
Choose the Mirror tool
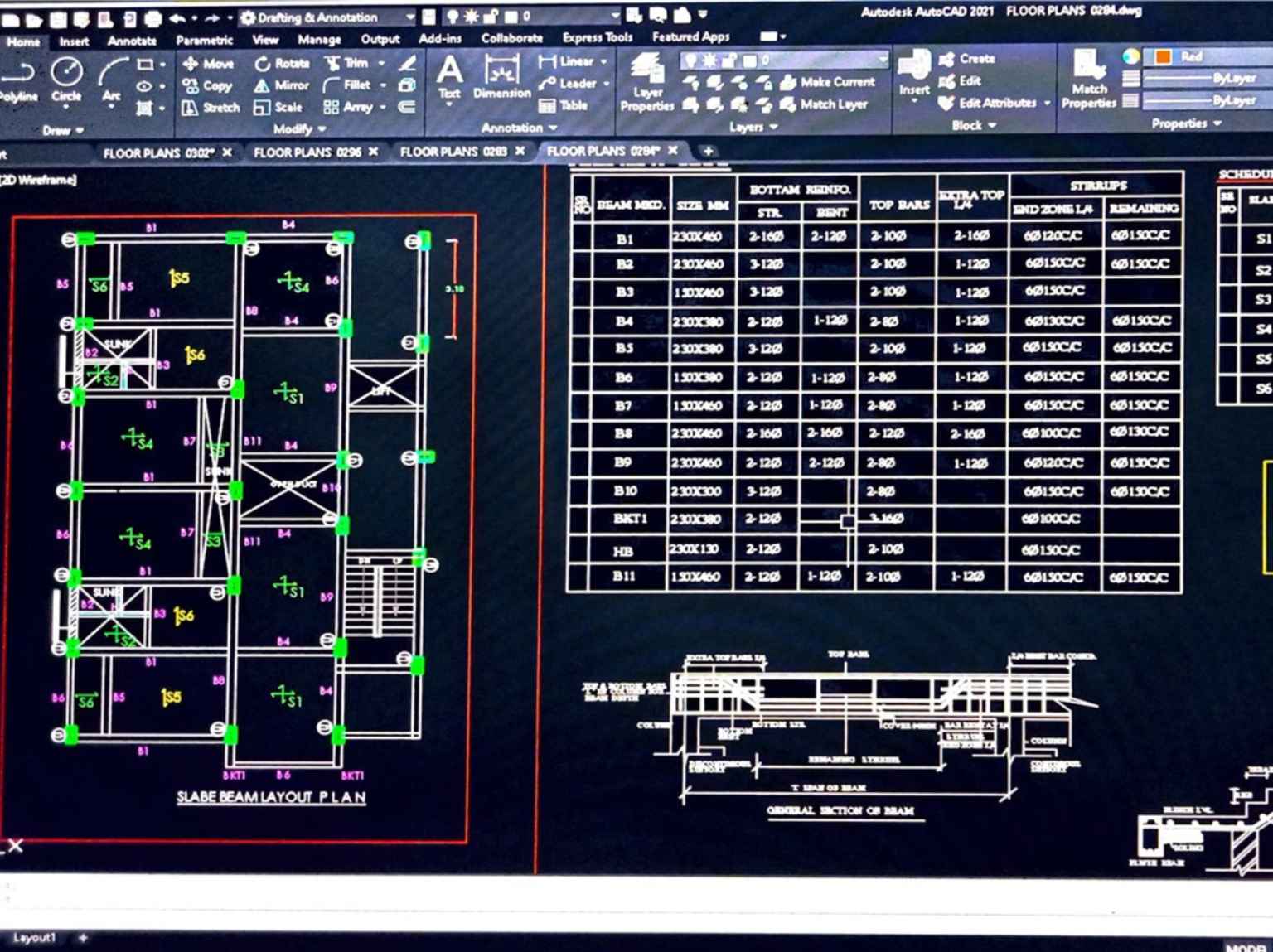[281, 85]
